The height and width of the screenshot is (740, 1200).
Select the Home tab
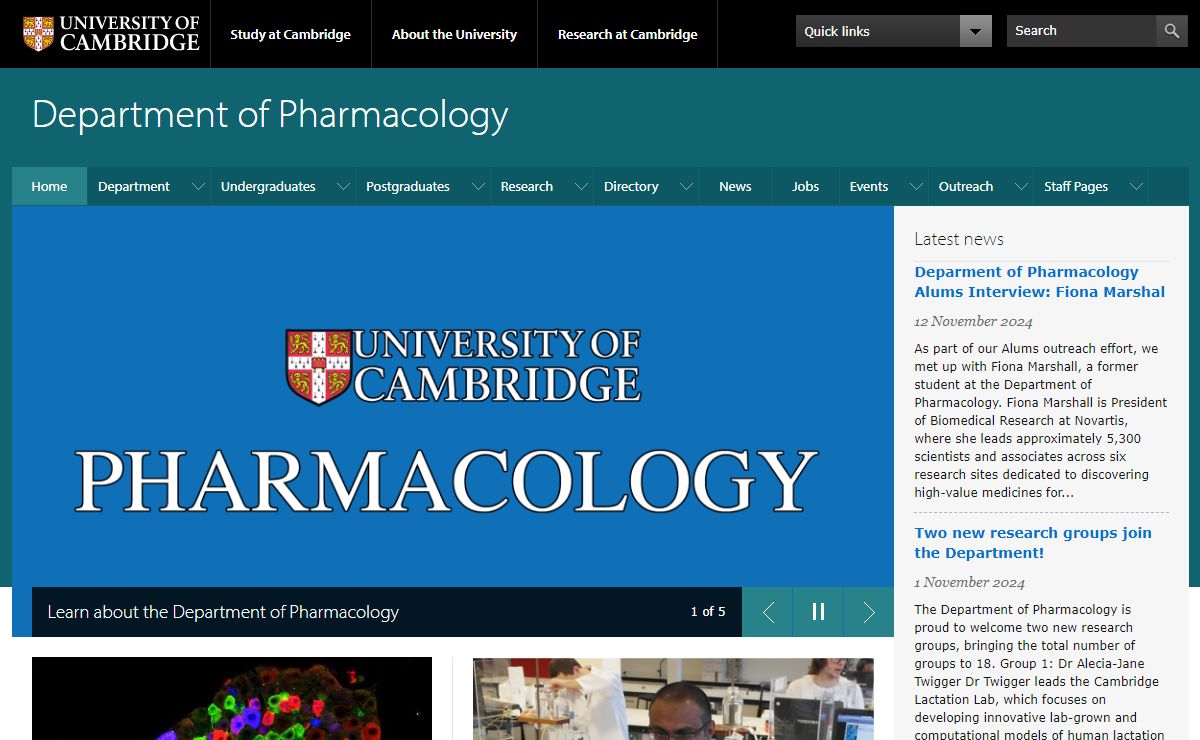click(49, 186)
